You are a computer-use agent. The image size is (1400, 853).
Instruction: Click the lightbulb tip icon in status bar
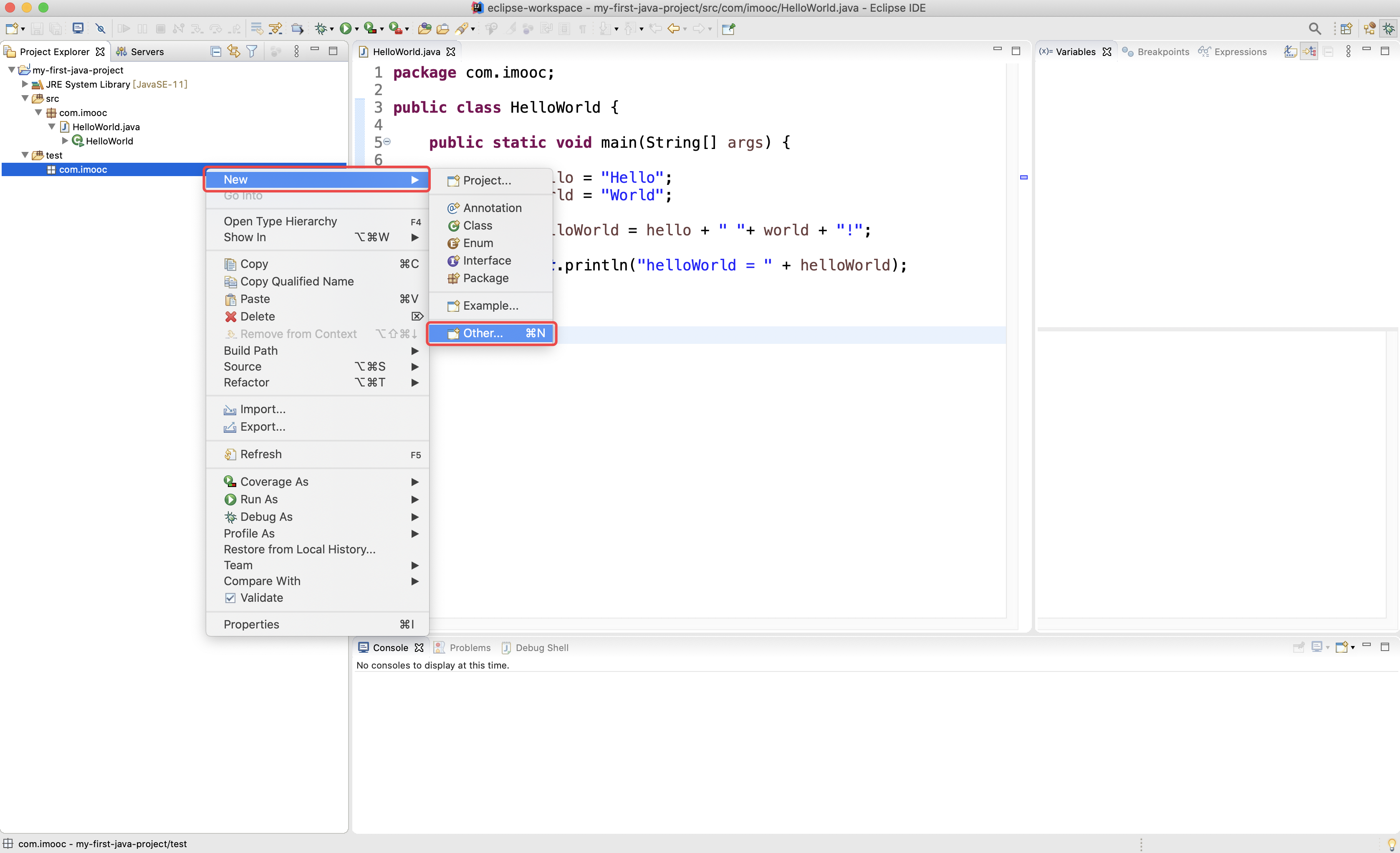[x=1392, y=844]
